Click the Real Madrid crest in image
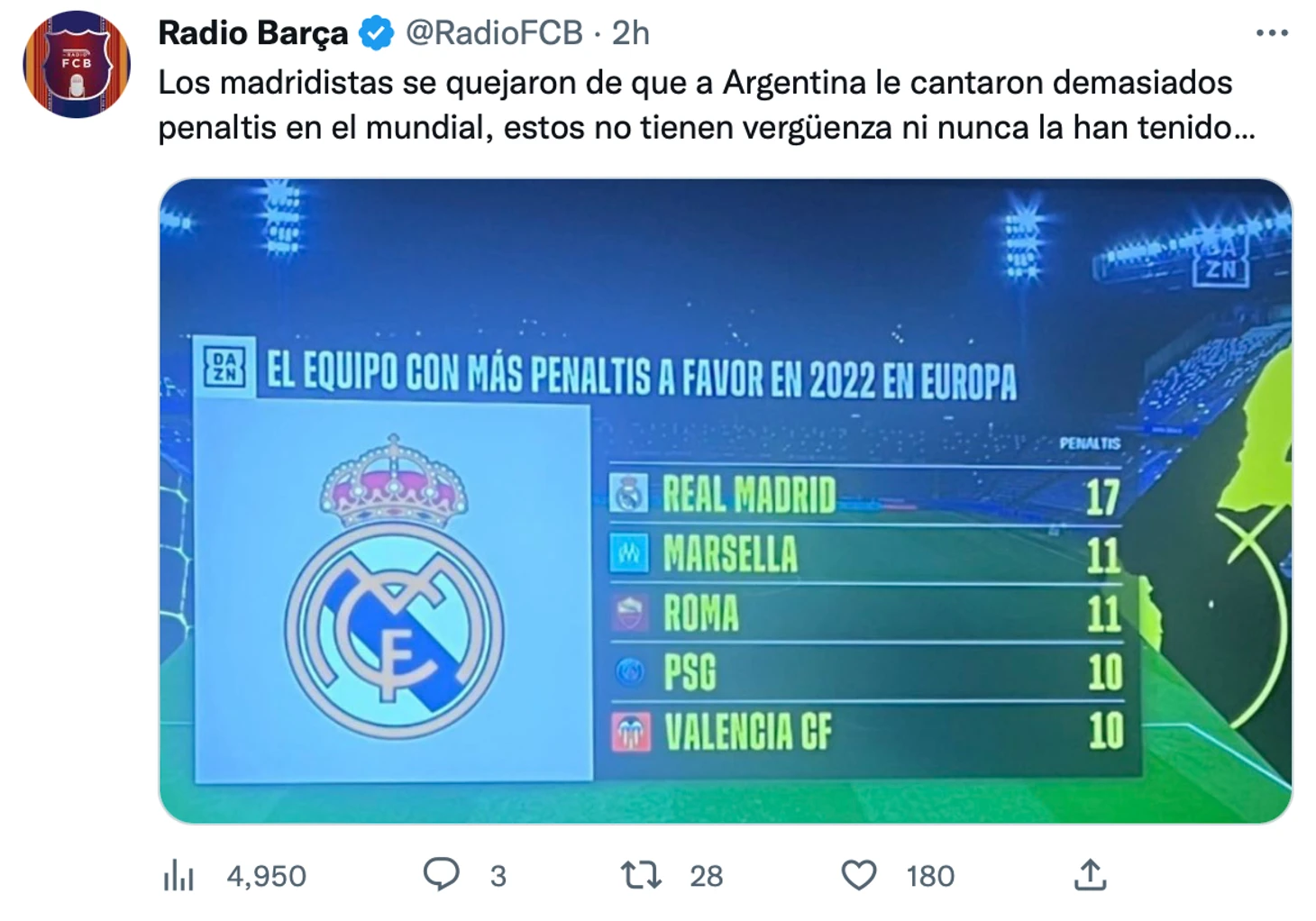 coord(394,586)
